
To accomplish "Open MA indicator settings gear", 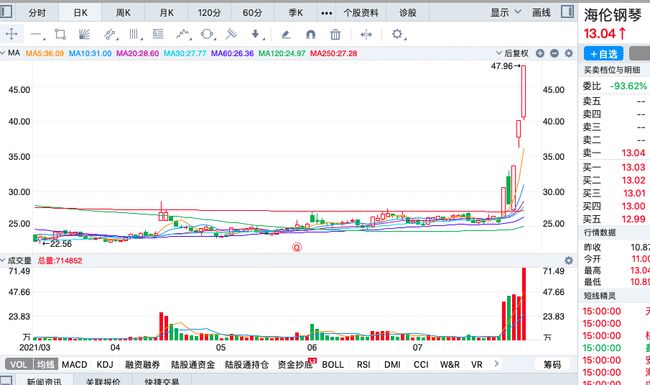I will [x=569, y=53].
